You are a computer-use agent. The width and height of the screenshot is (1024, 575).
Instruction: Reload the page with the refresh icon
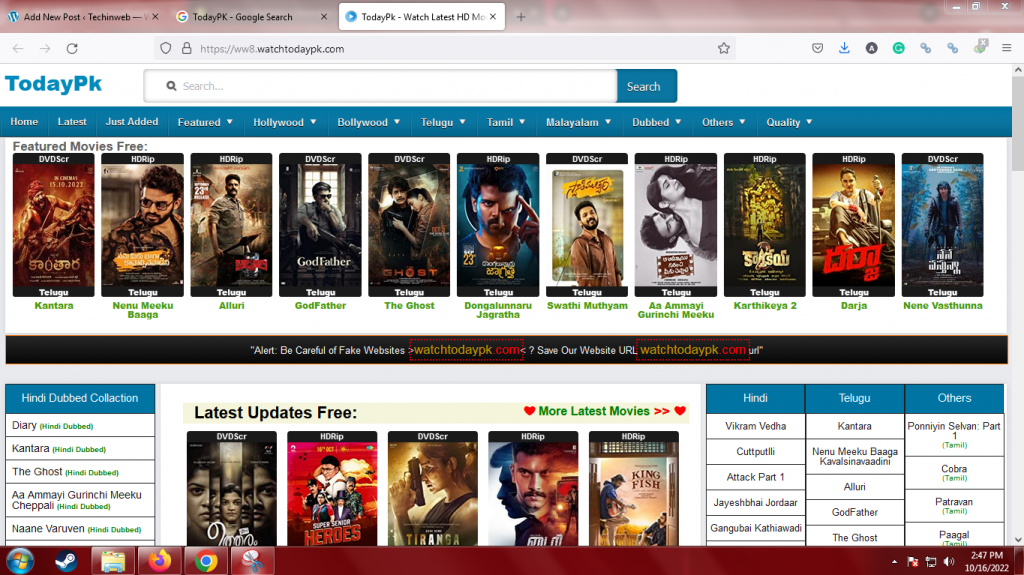tap(72, 48)
